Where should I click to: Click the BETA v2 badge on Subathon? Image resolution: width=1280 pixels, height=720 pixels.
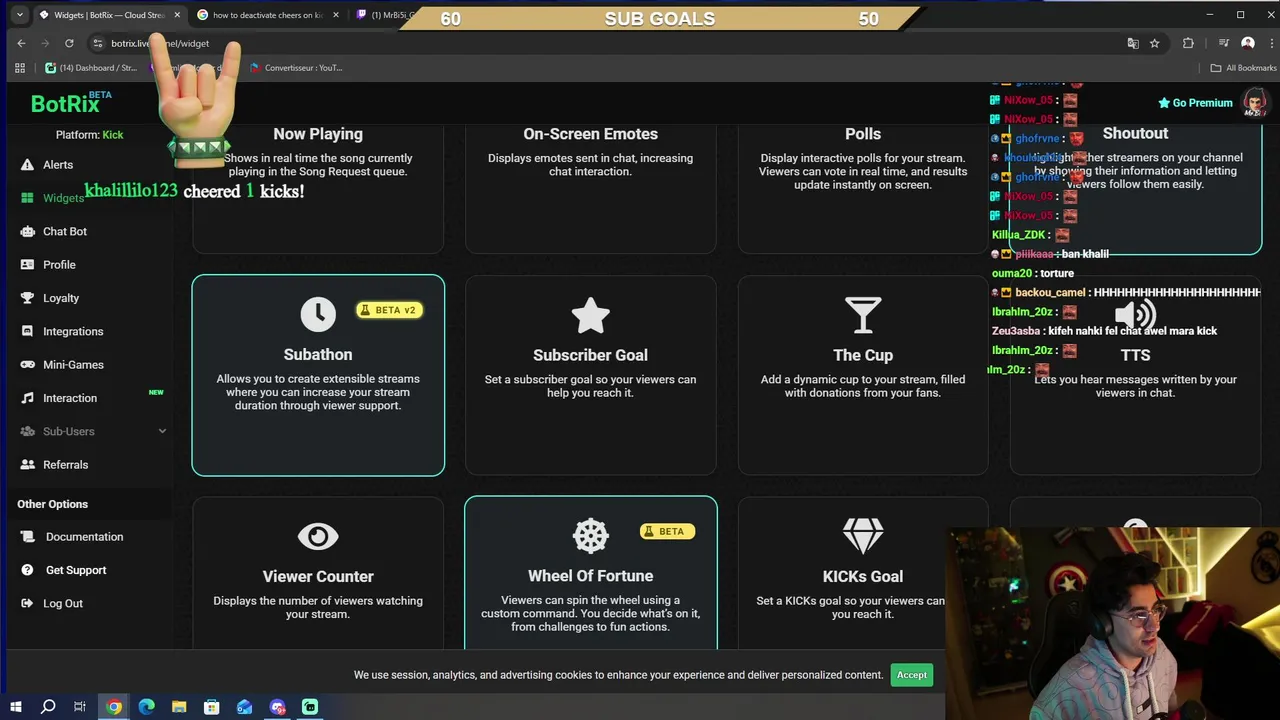point(389,310)
